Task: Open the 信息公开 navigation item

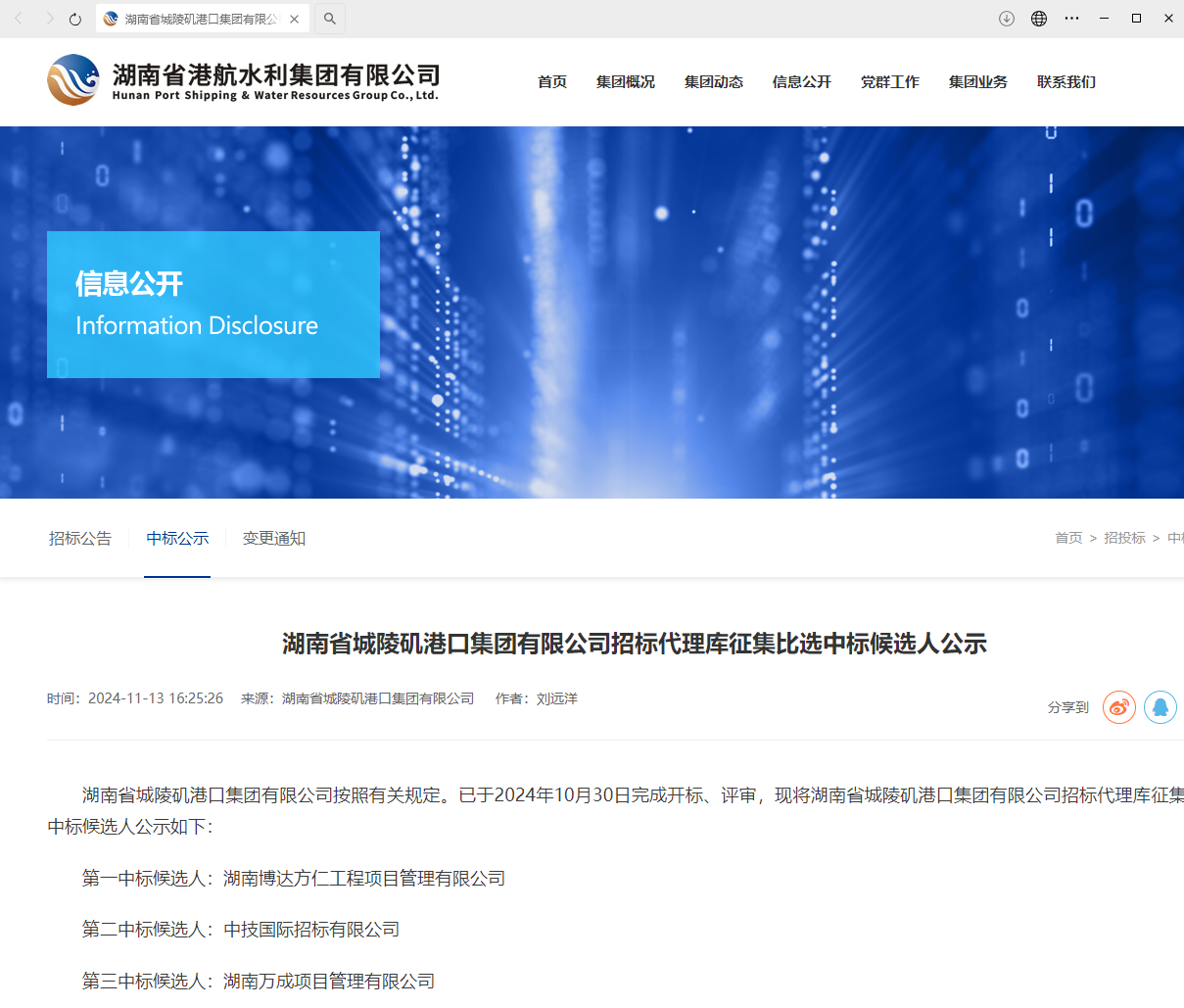Action: (802, 82)
